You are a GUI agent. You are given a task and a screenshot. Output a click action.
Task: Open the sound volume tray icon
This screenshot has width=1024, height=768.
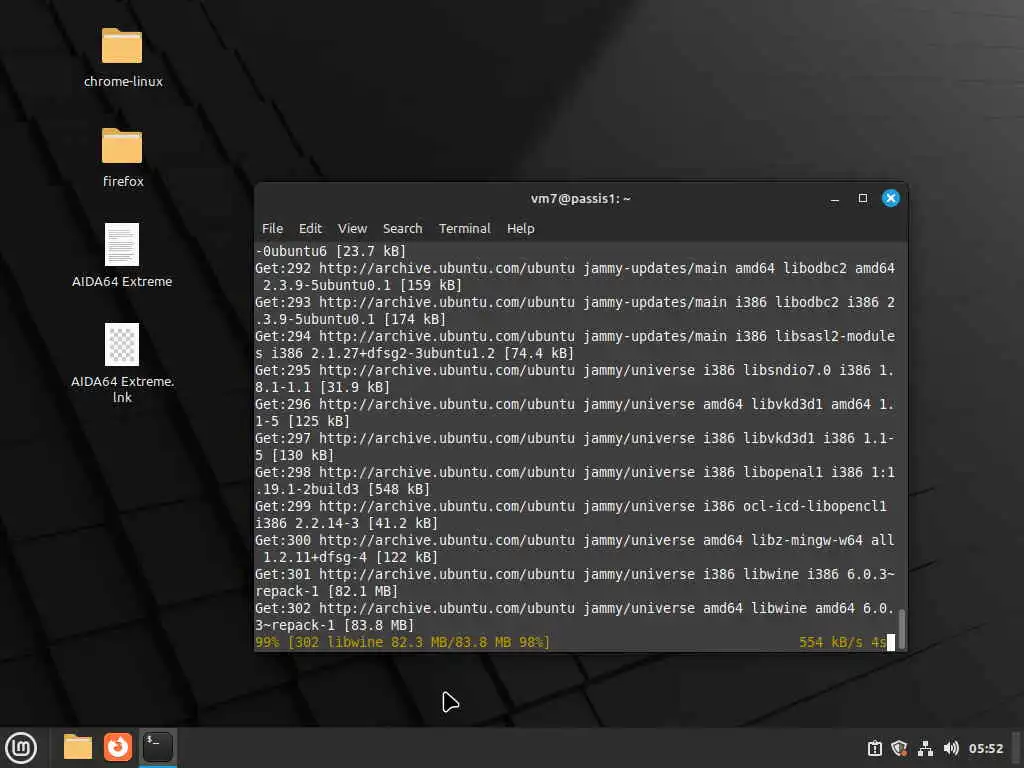[951, 748]
